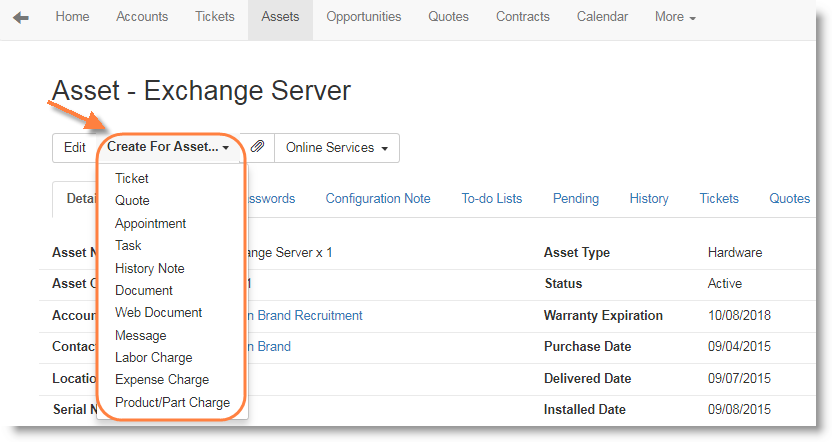The width and height of the screenshot is (832, 442).
Task: Pick History Note menu entry
Action: [x=149, y=268]
